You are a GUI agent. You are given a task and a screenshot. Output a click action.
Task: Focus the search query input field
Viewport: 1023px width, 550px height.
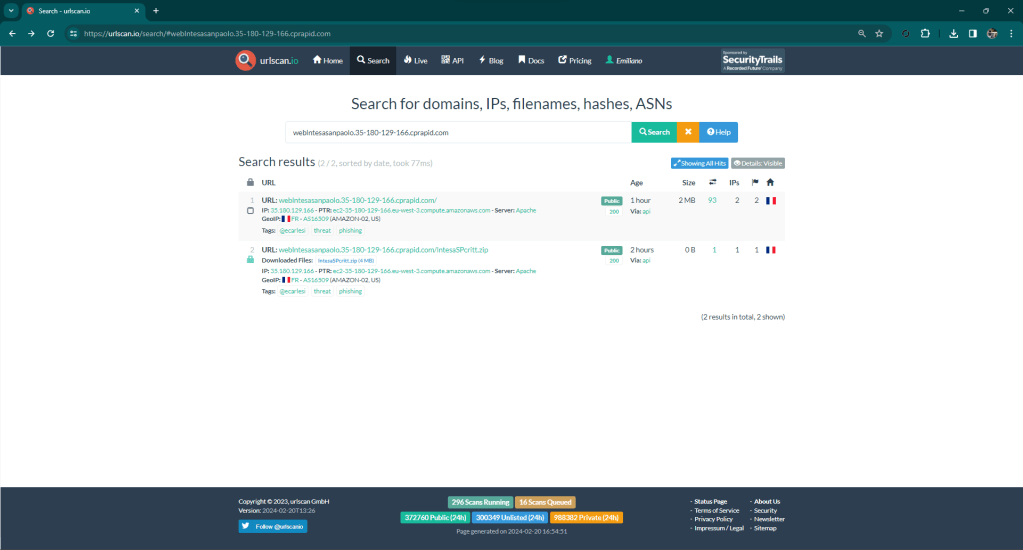pyautogui.click(x=458, y=132)
